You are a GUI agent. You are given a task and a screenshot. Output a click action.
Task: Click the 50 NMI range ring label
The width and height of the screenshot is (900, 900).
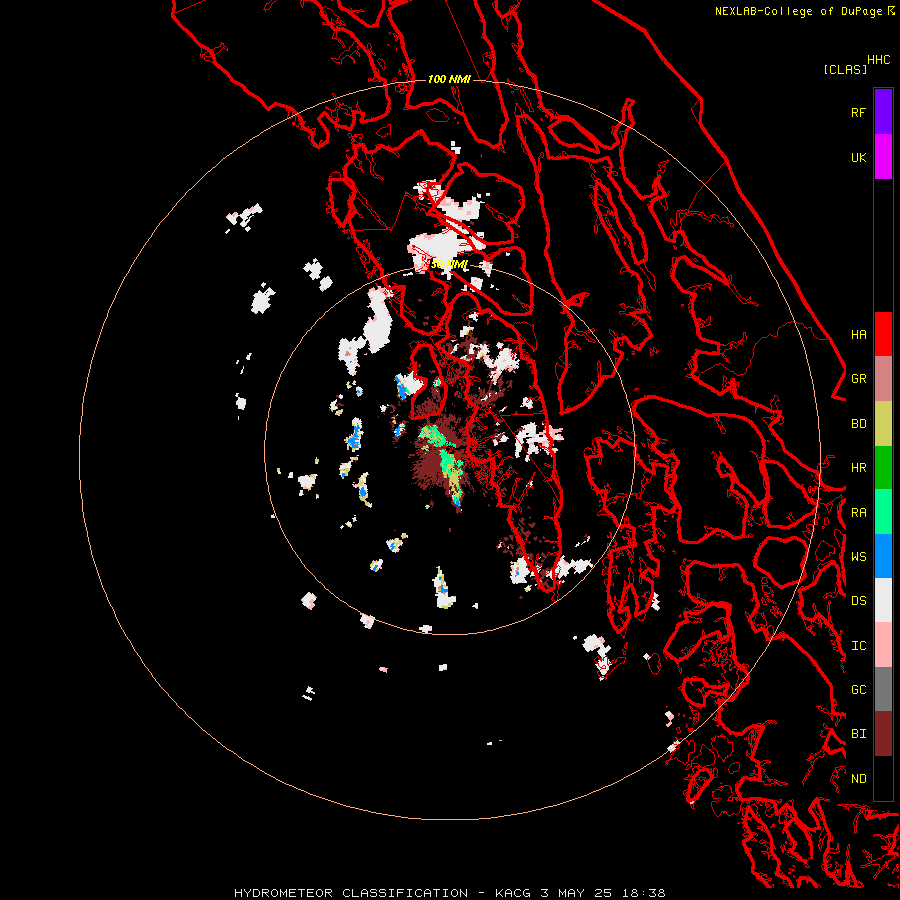[x=449, y=265]
